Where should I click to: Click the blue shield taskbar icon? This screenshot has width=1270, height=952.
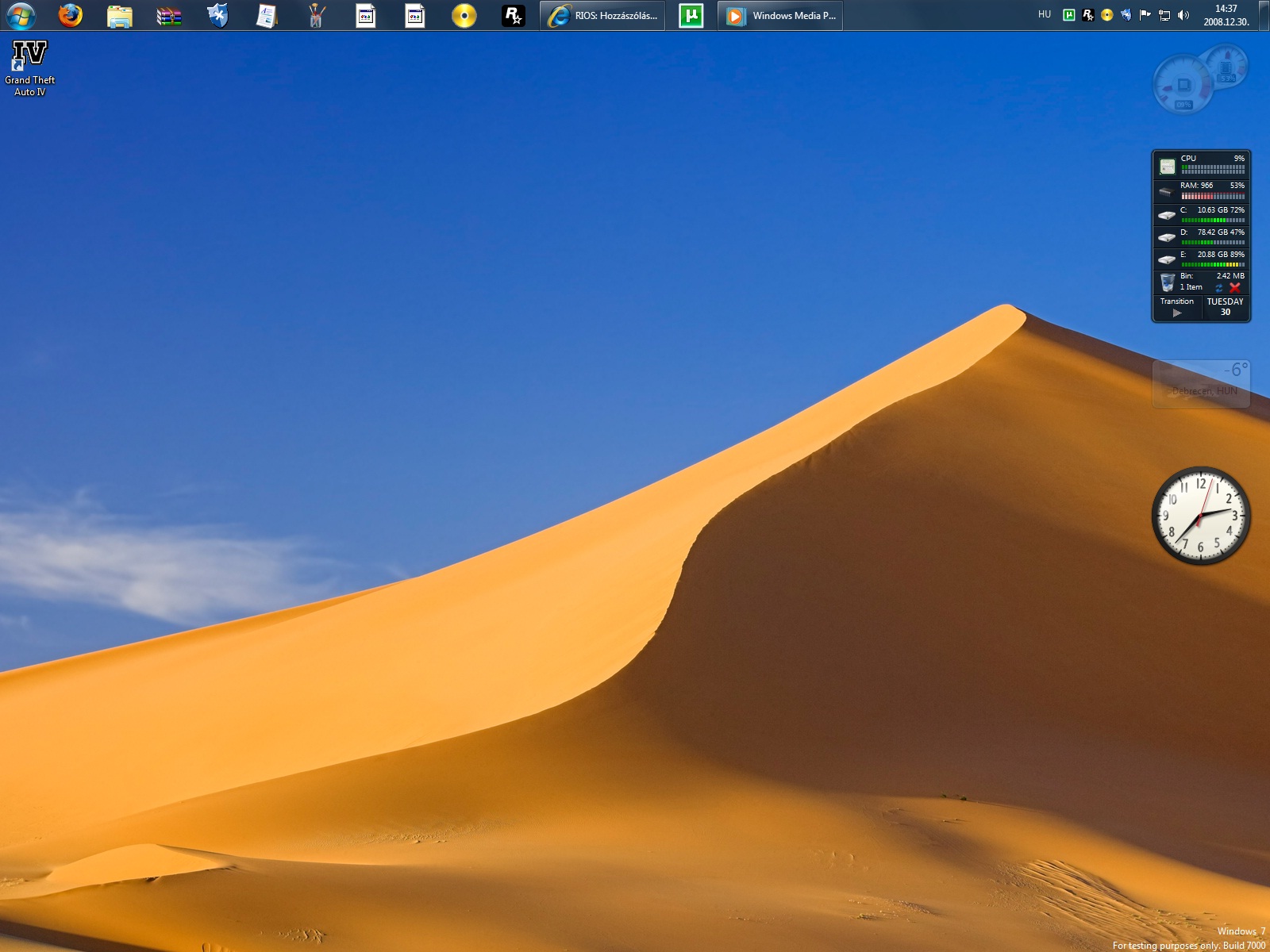click(217, 15)
